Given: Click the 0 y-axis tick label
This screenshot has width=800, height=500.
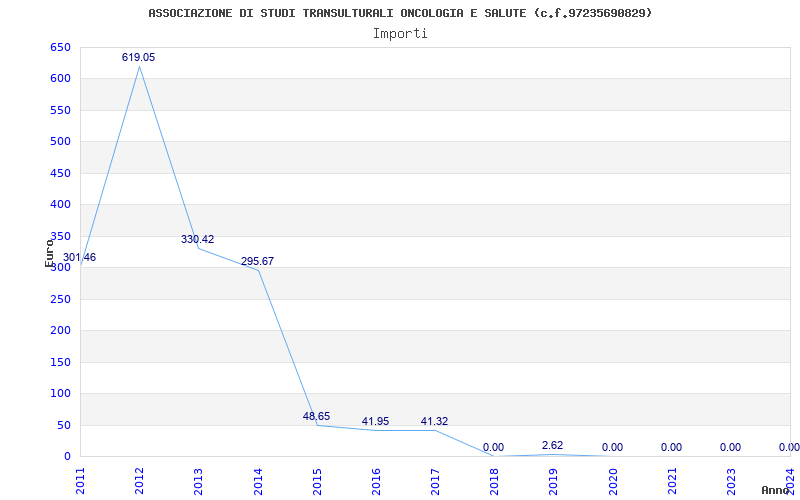Looking at the screenshot, I should click(x=67, y=457).
